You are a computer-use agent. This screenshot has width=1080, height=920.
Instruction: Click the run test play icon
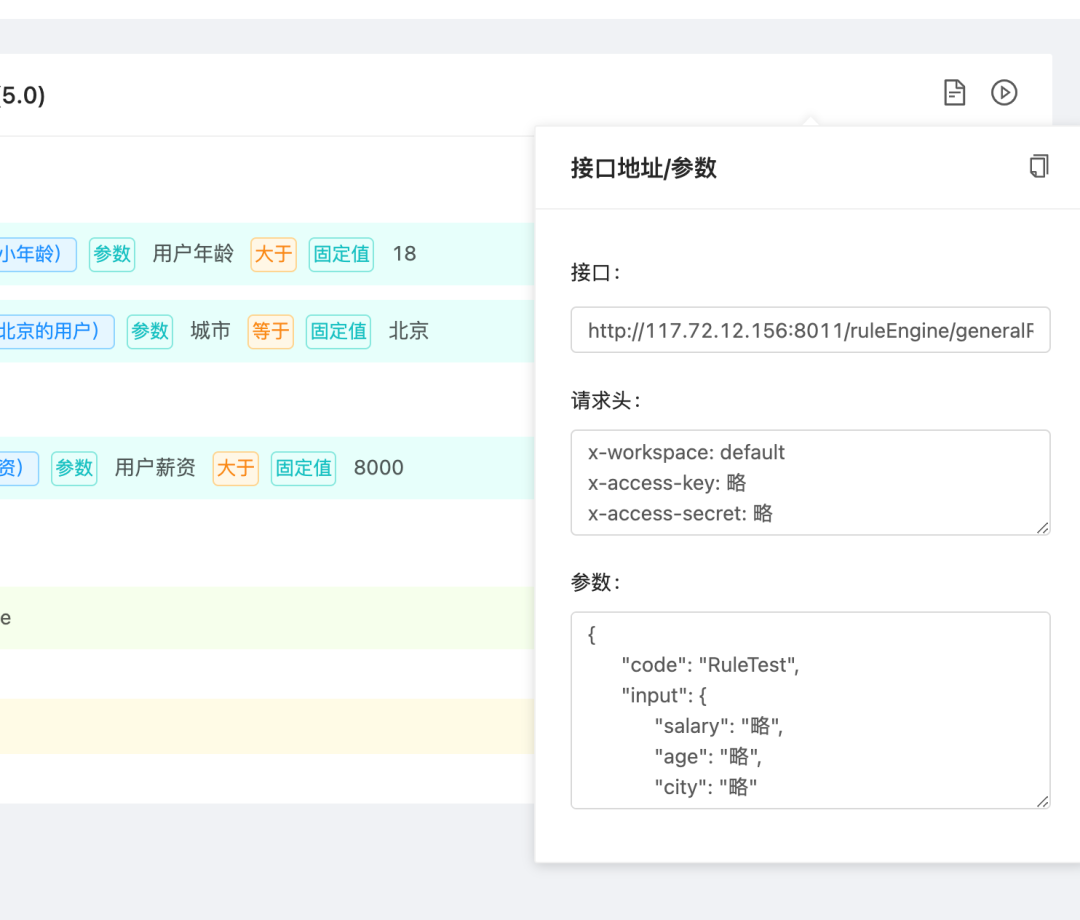pos(1004,92)
